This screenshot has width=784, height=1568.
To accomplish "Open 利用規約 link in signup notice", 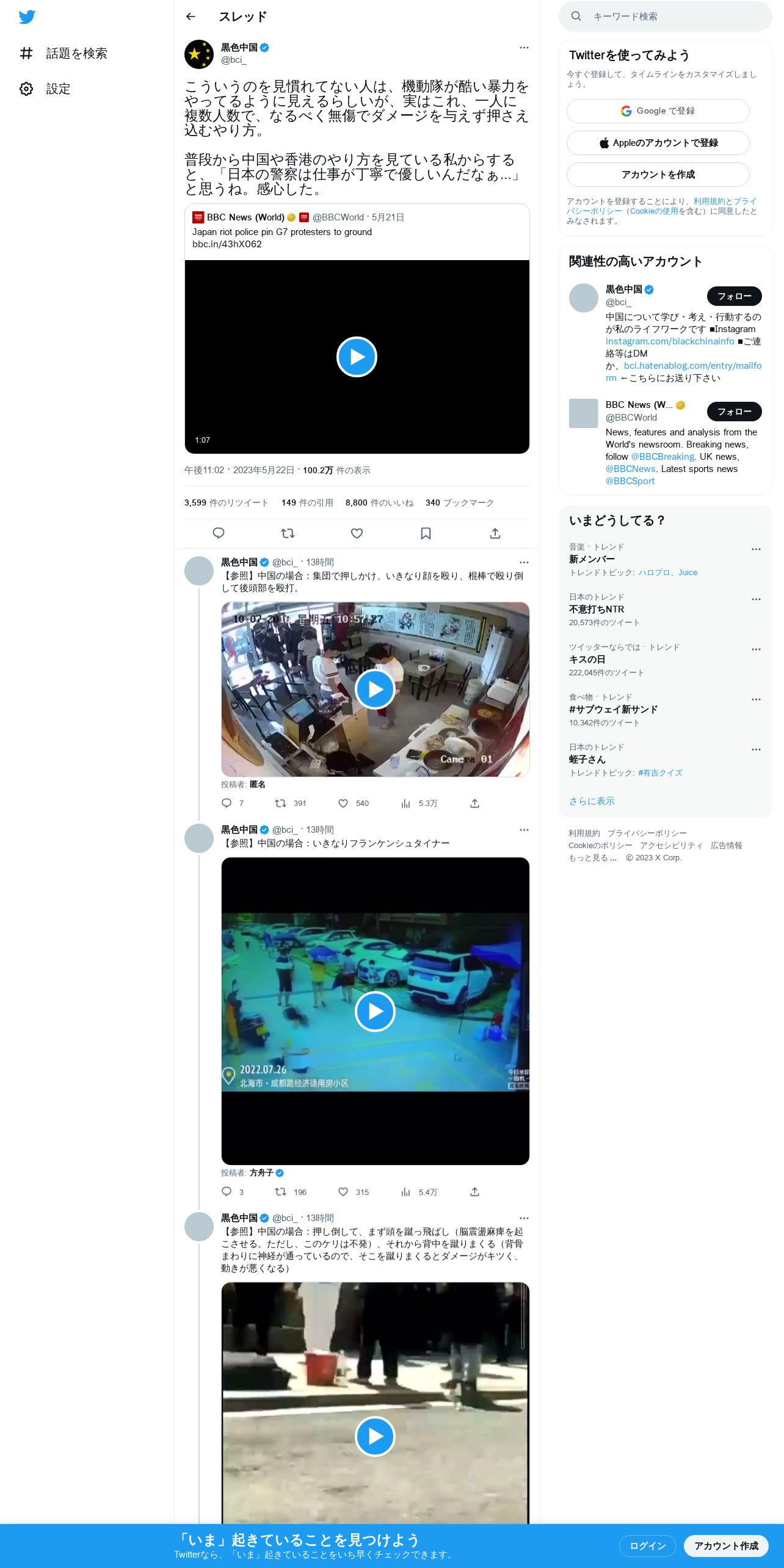I will pyautogui.click(x=709, y=201).
